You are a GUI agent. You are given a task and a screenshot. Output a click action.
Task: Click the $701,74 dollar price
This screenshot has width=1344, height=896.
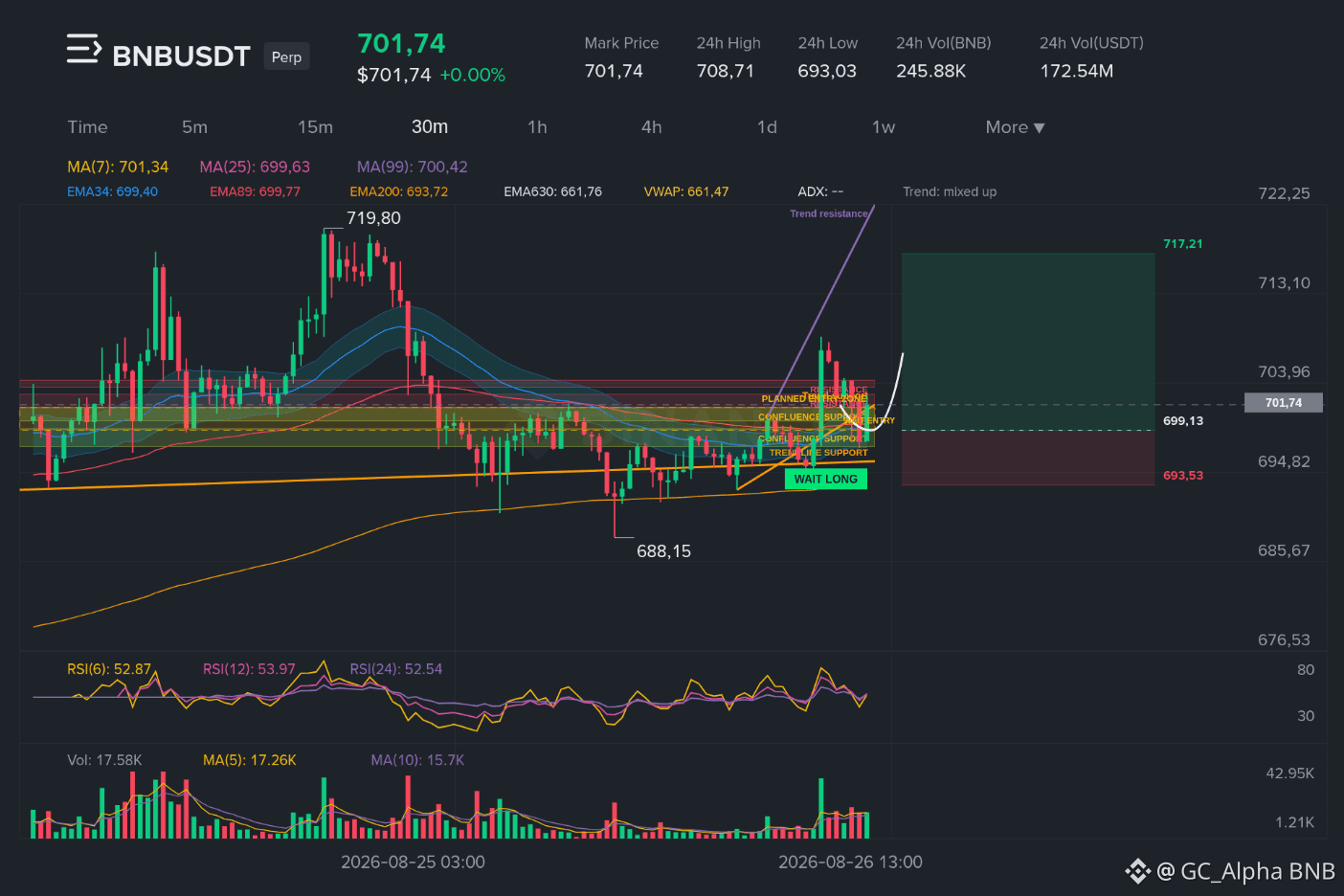(x=393, y=75)
